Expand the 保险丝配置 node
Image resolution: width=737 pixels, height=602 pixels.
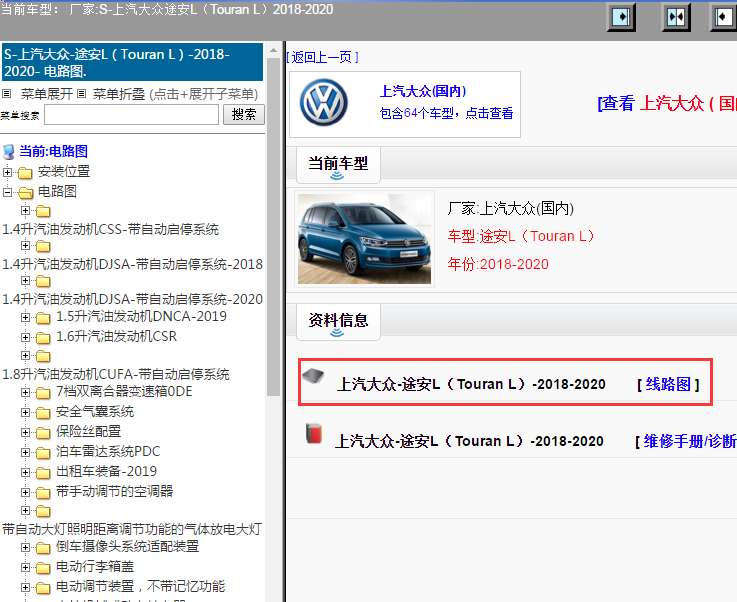click(25, 432)
